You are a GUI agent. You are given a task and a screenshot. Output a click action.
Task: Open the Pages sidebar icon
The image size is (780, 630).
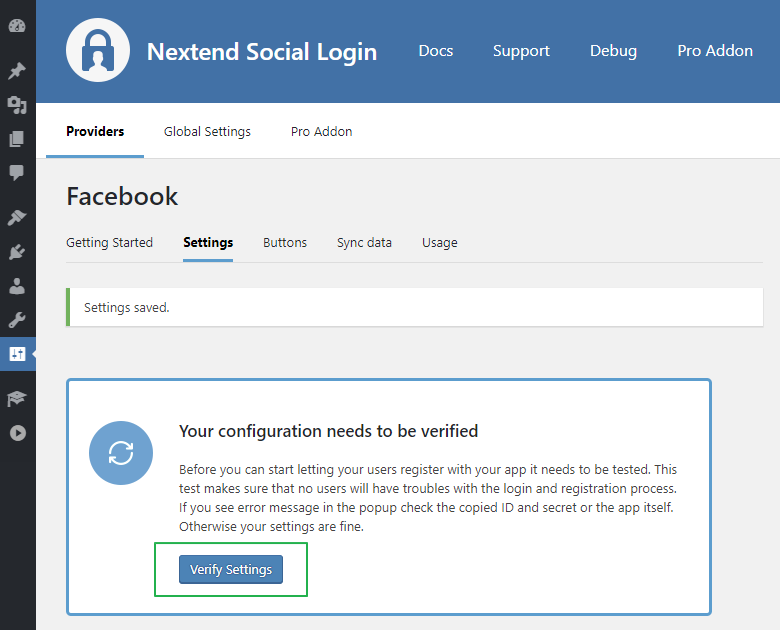[x=17, y=139]
